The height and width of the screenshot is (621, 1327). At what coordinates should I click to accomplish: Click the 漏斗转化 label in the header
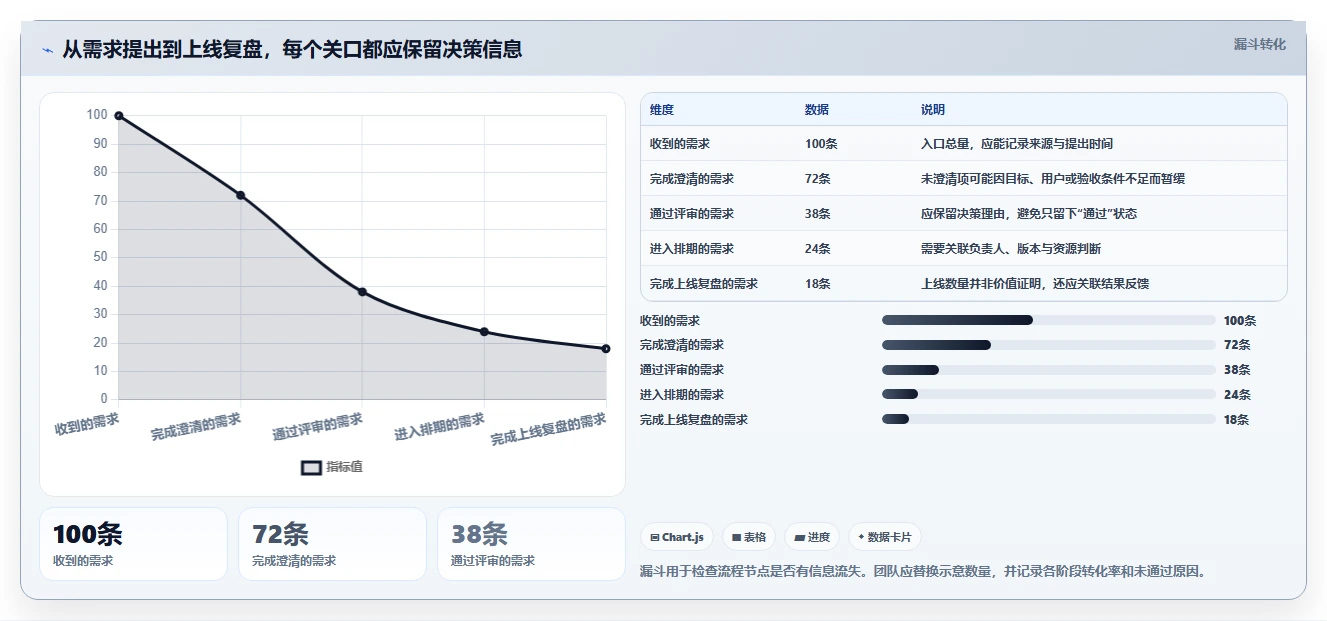pos(1259,44)
